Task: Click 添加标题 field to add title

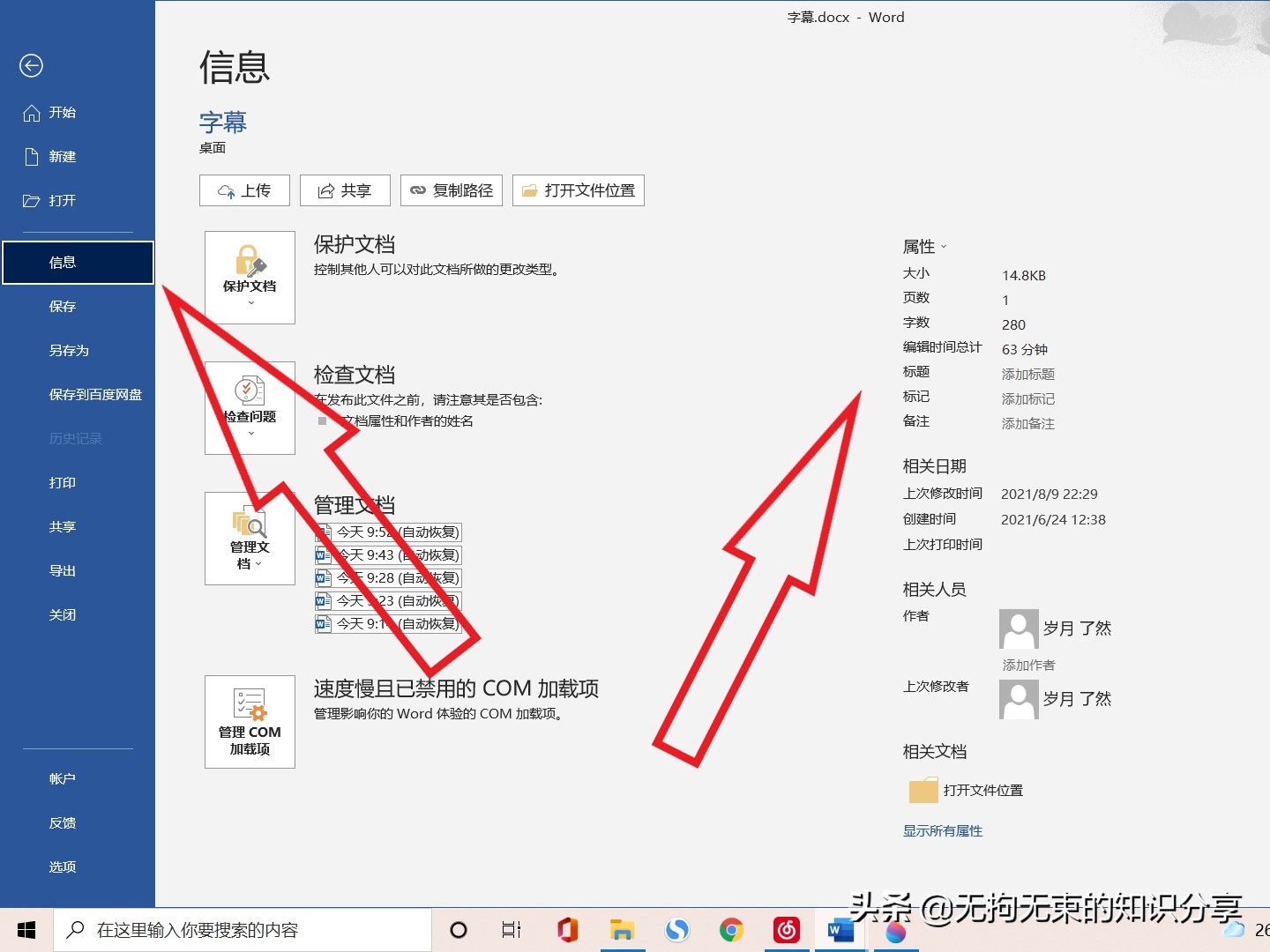Action: click(x=1028, y=375)
